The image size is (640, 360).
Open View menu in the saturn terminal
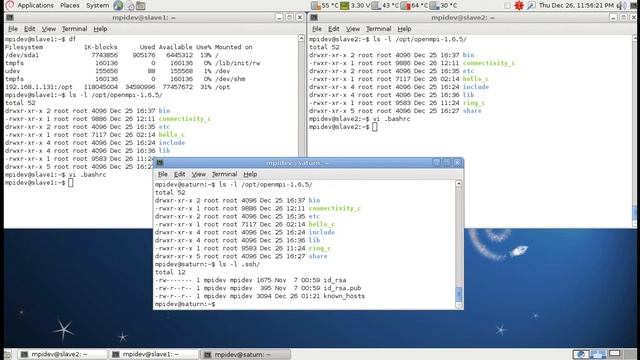click(x=198, y=174)
